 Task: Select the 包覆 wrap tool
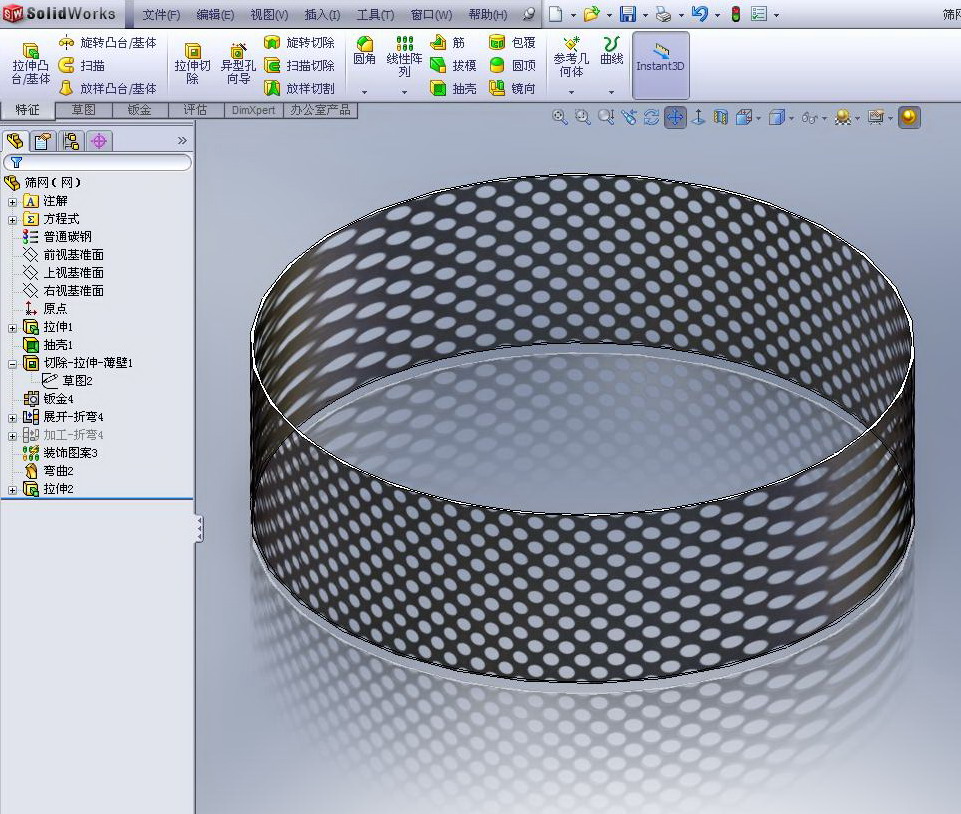pos(512,43)
